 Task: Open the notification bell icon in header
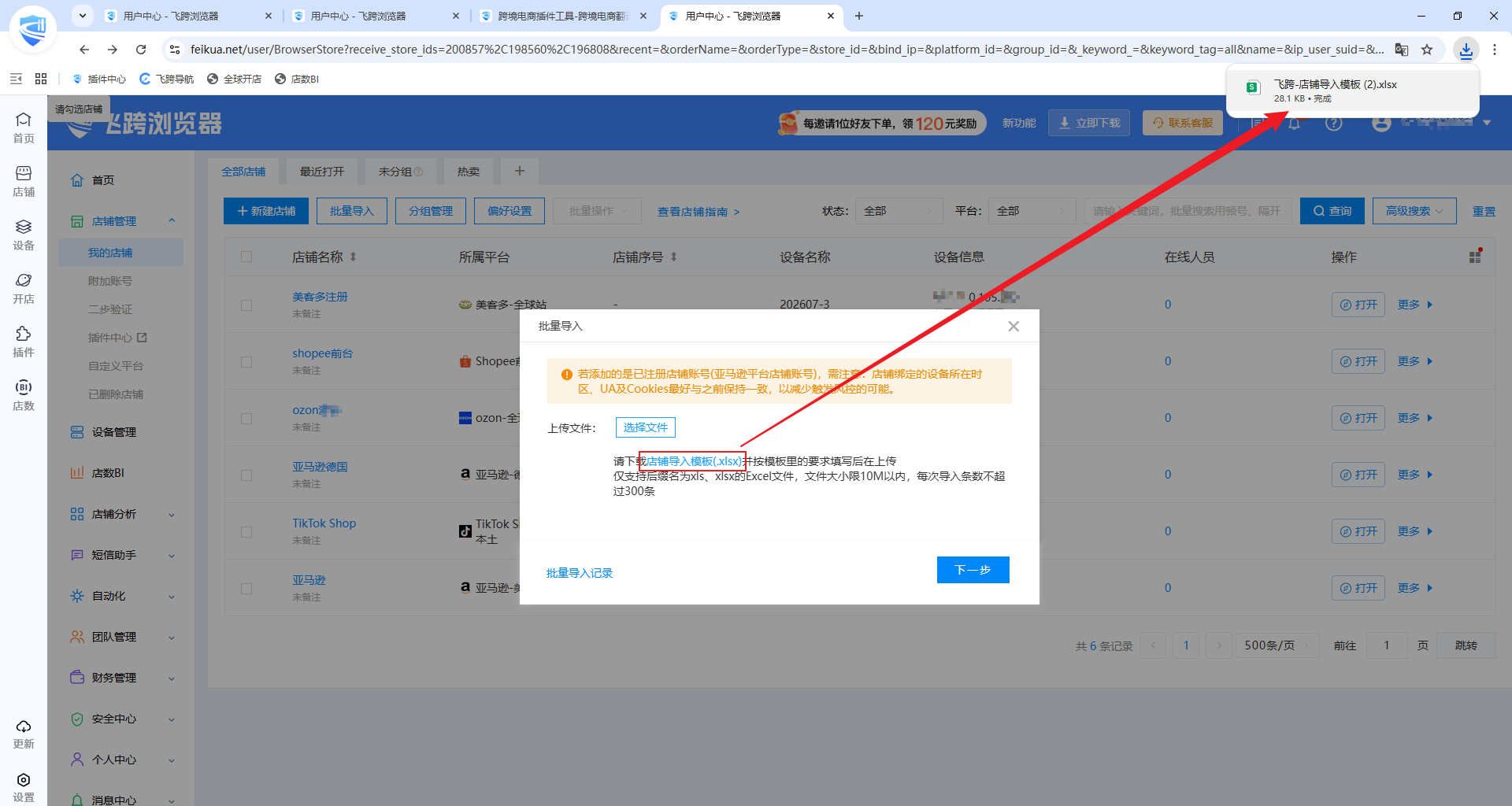(x=1294, y=124)
